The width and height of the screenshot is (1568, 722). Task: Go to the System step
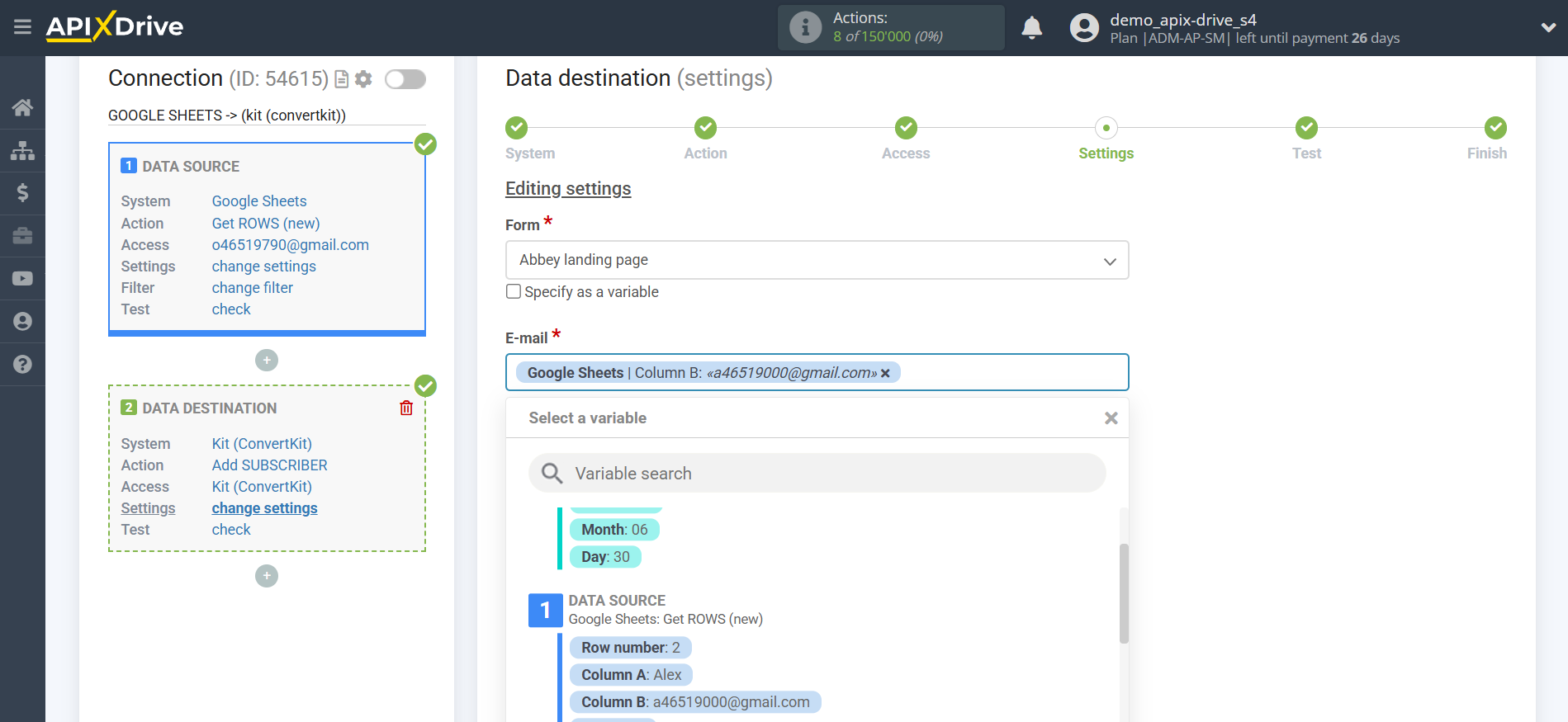click(517, 128)
